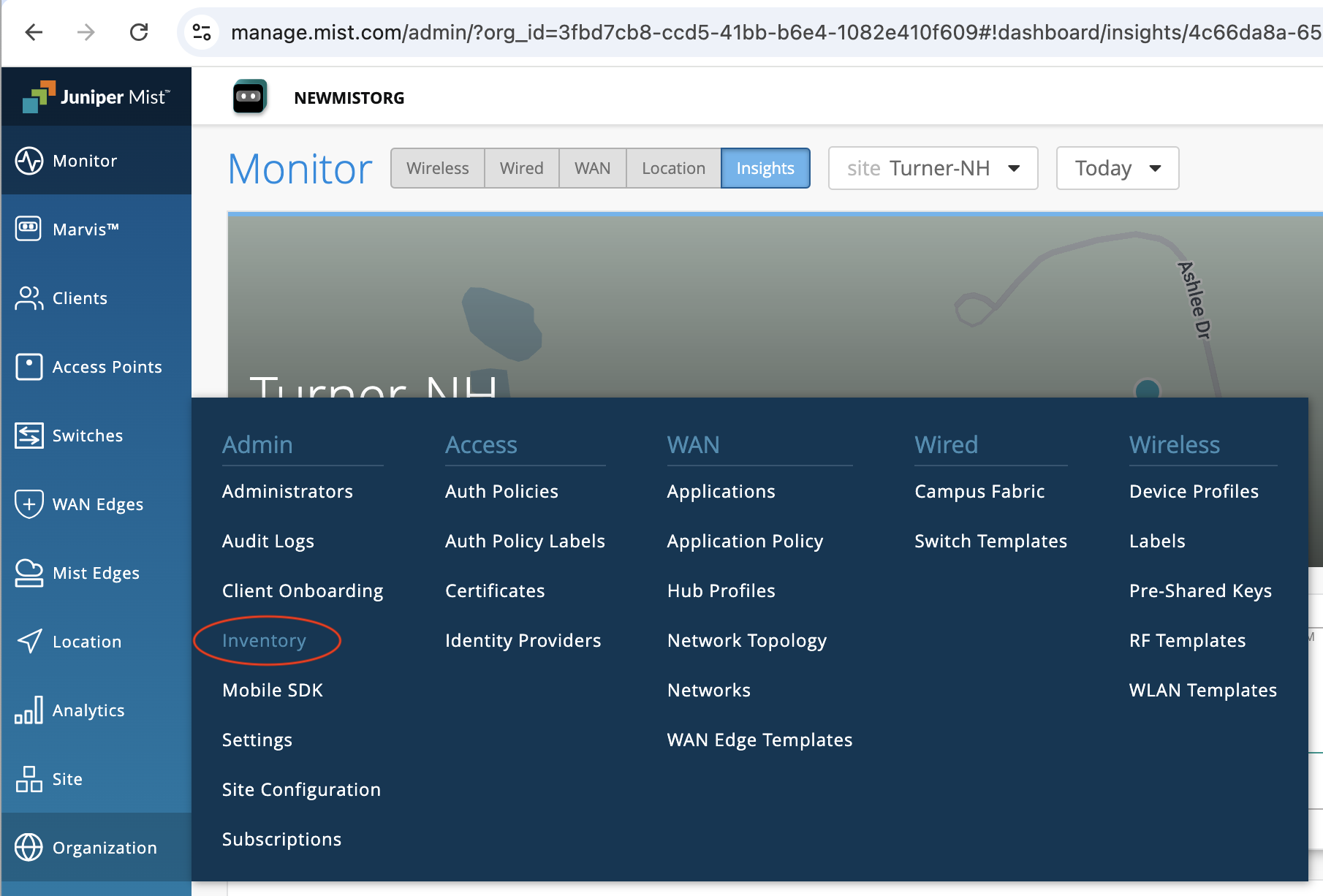Click the Switches label in sidebar
Viewport: 1323px width, 896px height.
[x=88, y=436]
